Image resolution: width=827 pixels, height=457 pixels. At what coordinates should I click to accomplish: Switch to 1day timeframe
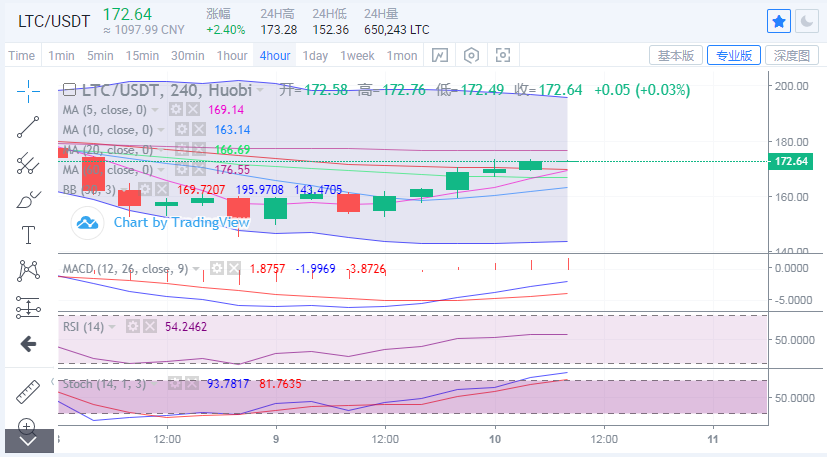pos(315,55)
